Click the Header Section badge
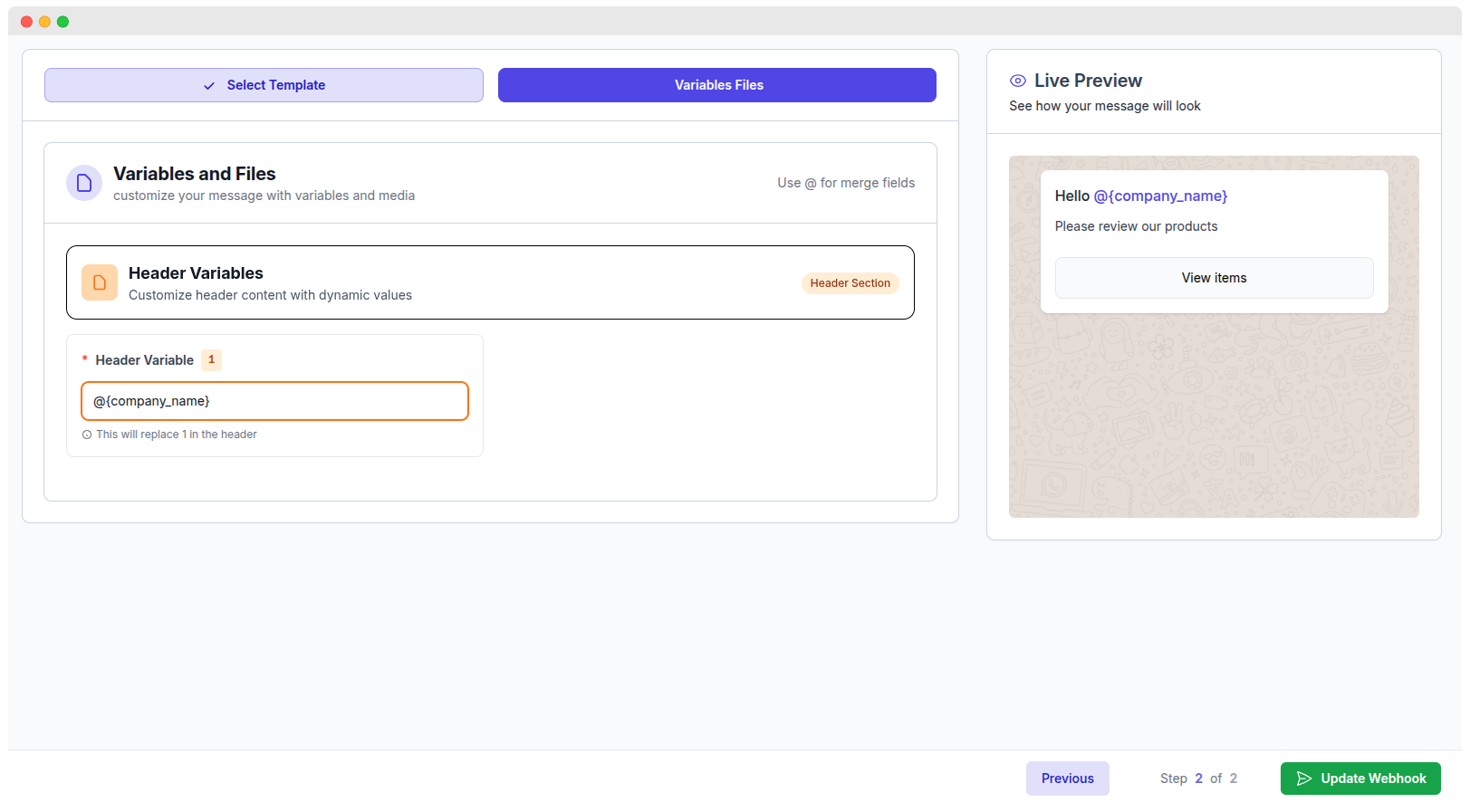Screen dimensions: 1470x812 click(x=850, y=283)
